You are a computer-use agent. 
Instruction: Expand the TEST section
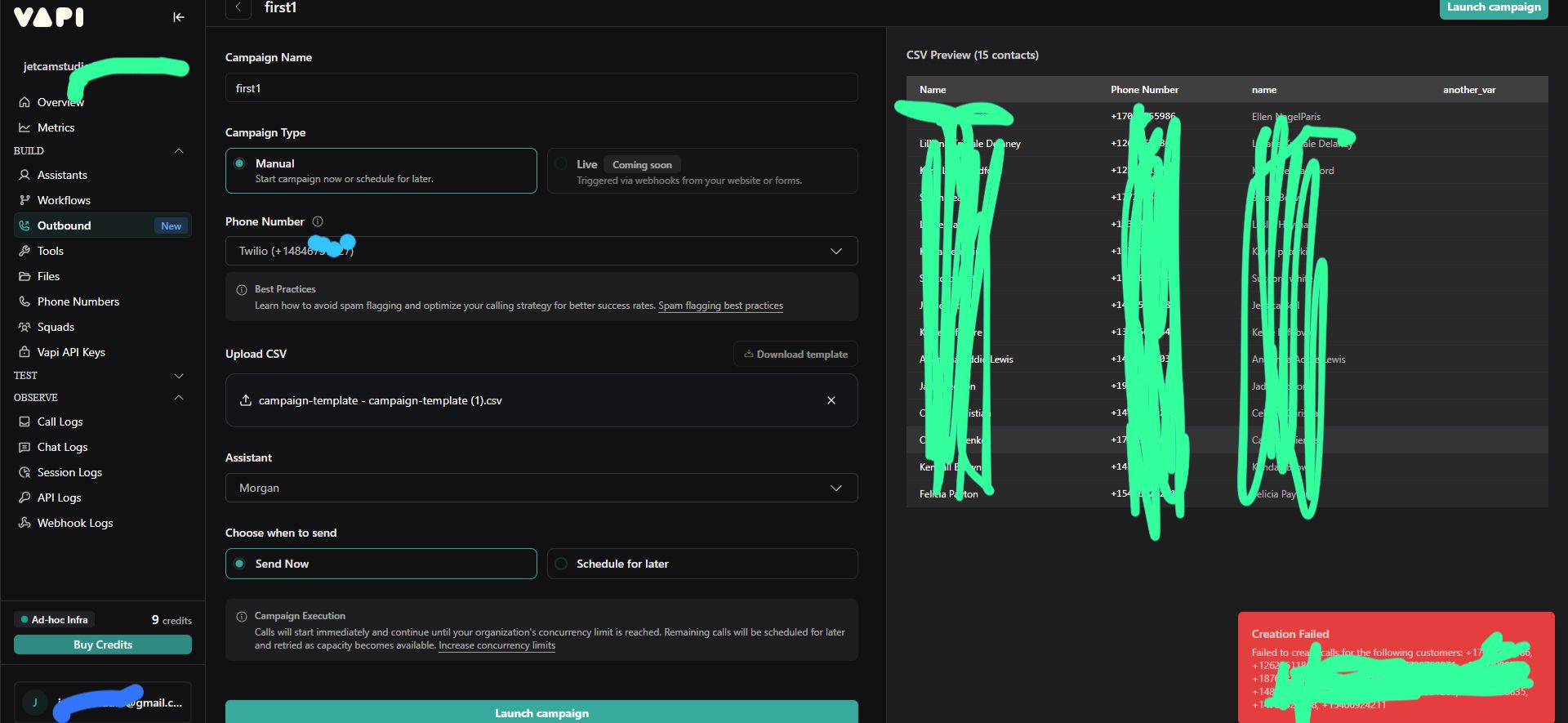click(179, 376)
